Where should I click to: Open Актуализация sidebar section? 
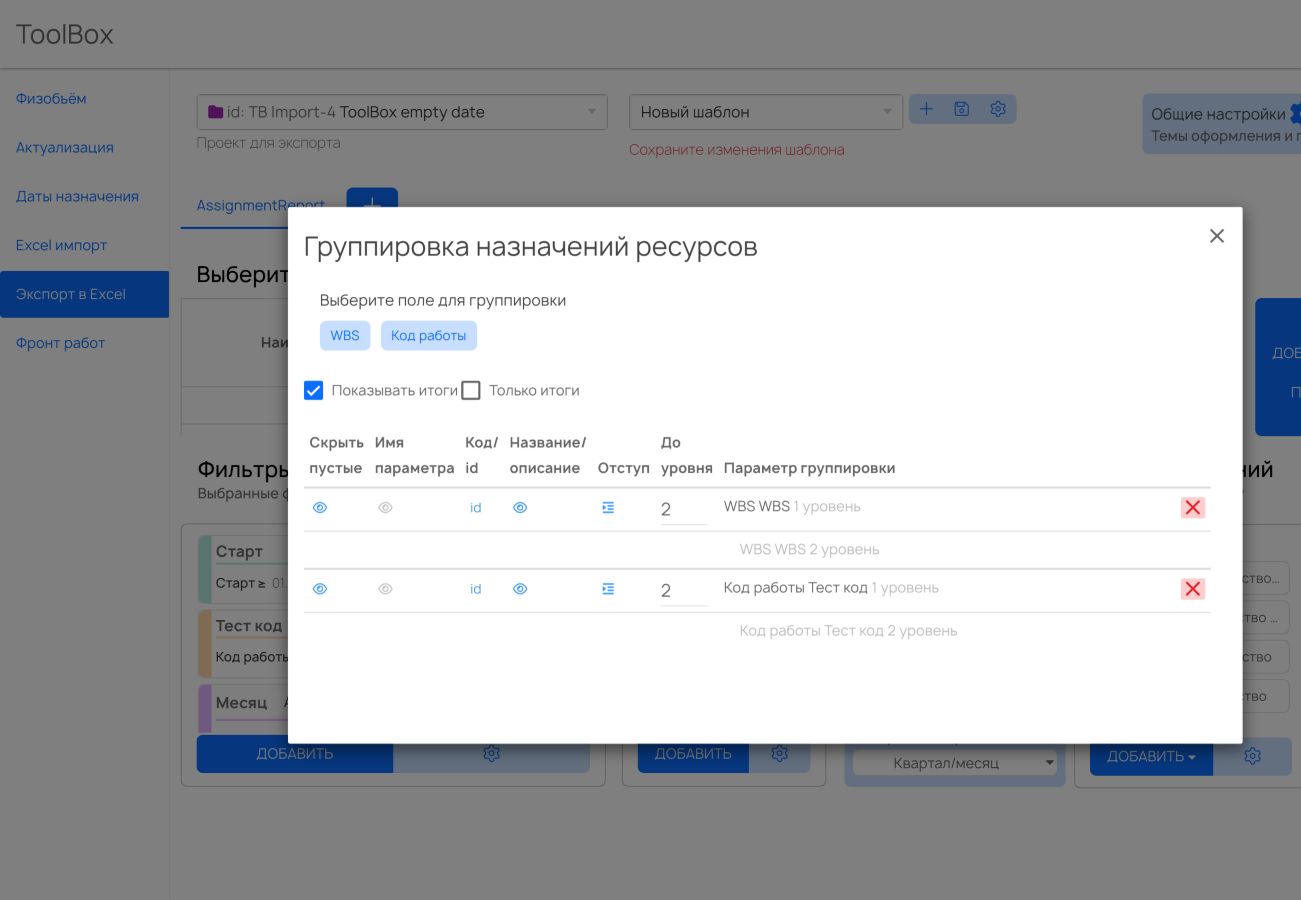tap(65, 148)
